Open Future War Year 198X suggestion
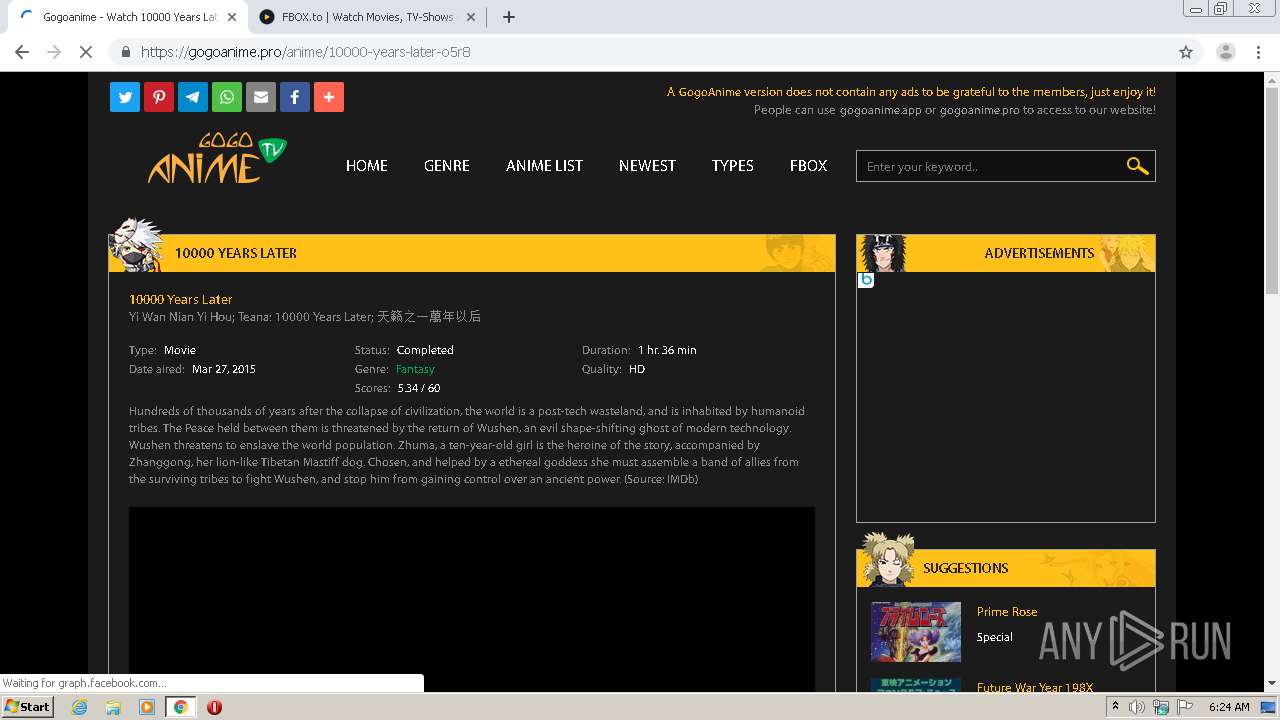 (x=1035, y=687)
